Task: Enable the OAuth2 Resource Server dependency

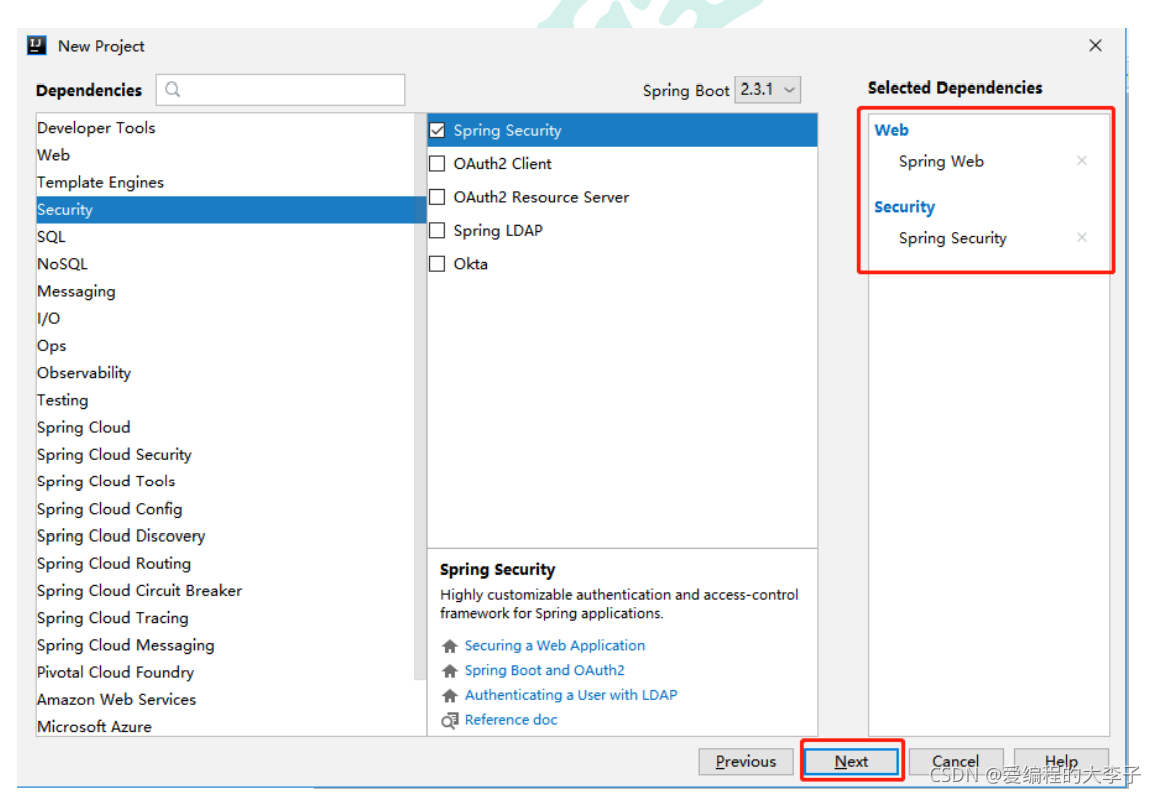Action: point(437,197)
